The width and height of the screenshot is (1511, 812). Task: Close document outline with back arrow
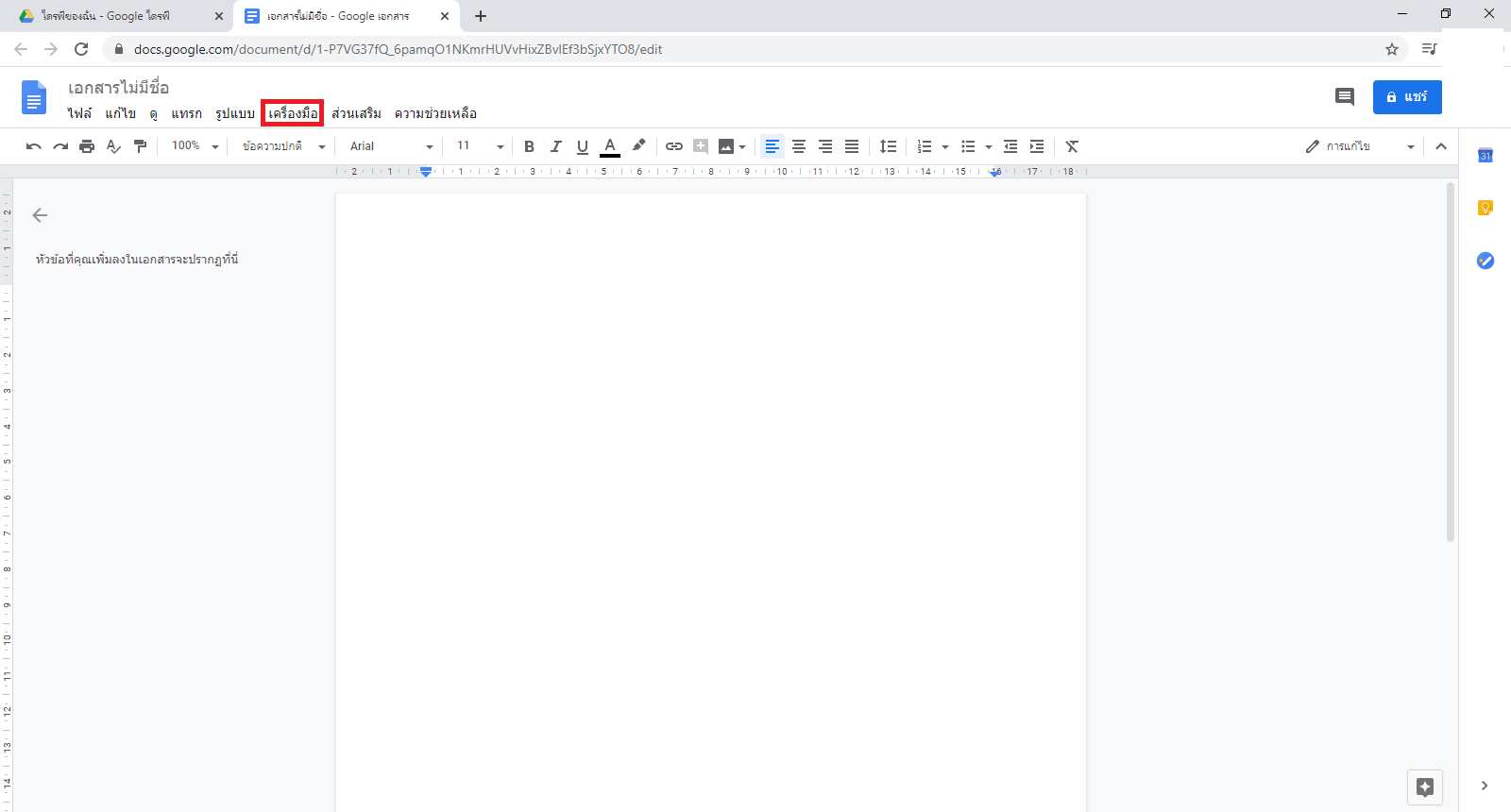coord(40,215)
